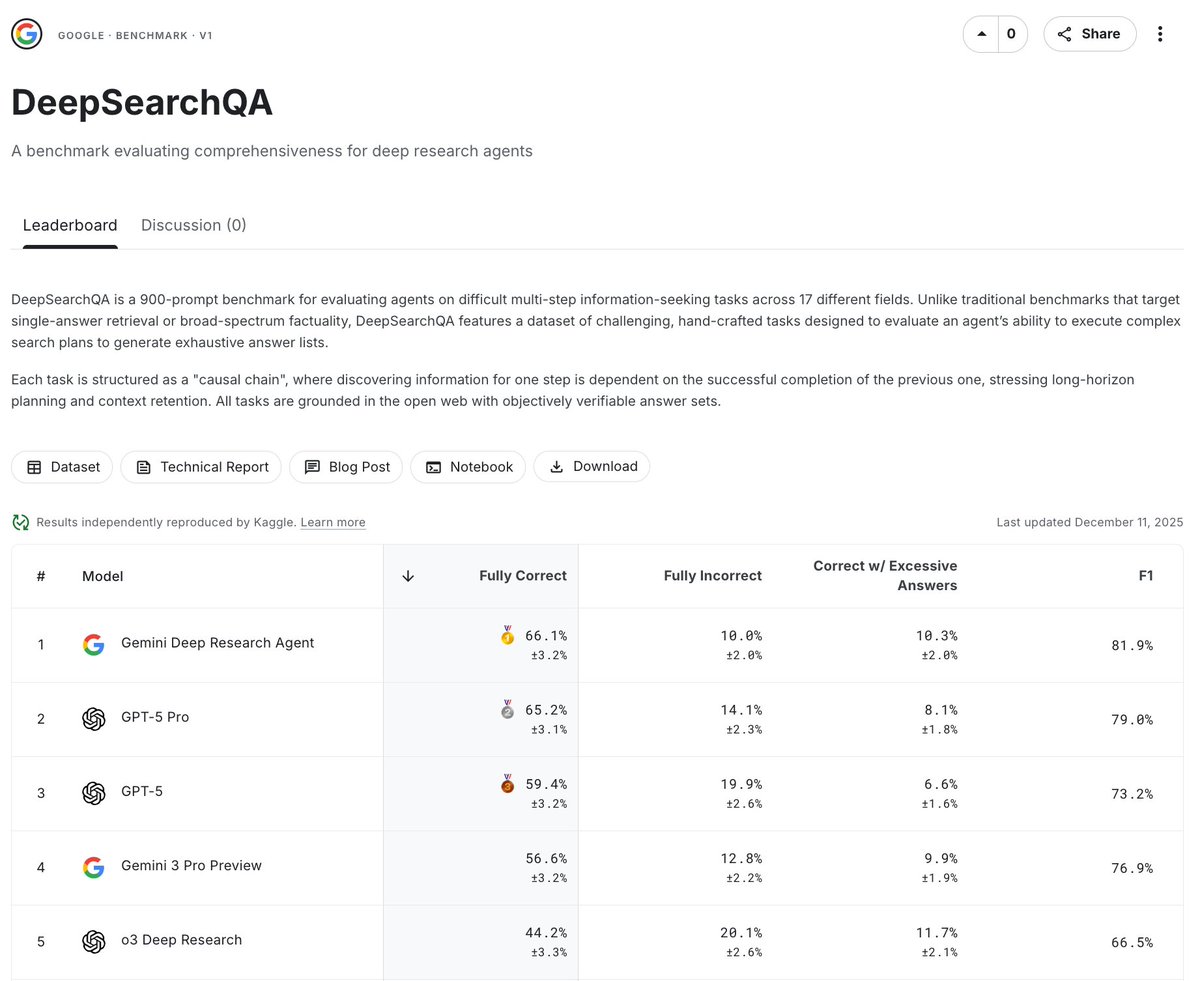Click the GOOGLE · BENCHMARK · V1 label
Viewport: 1200px width, 981px height.
135,35
